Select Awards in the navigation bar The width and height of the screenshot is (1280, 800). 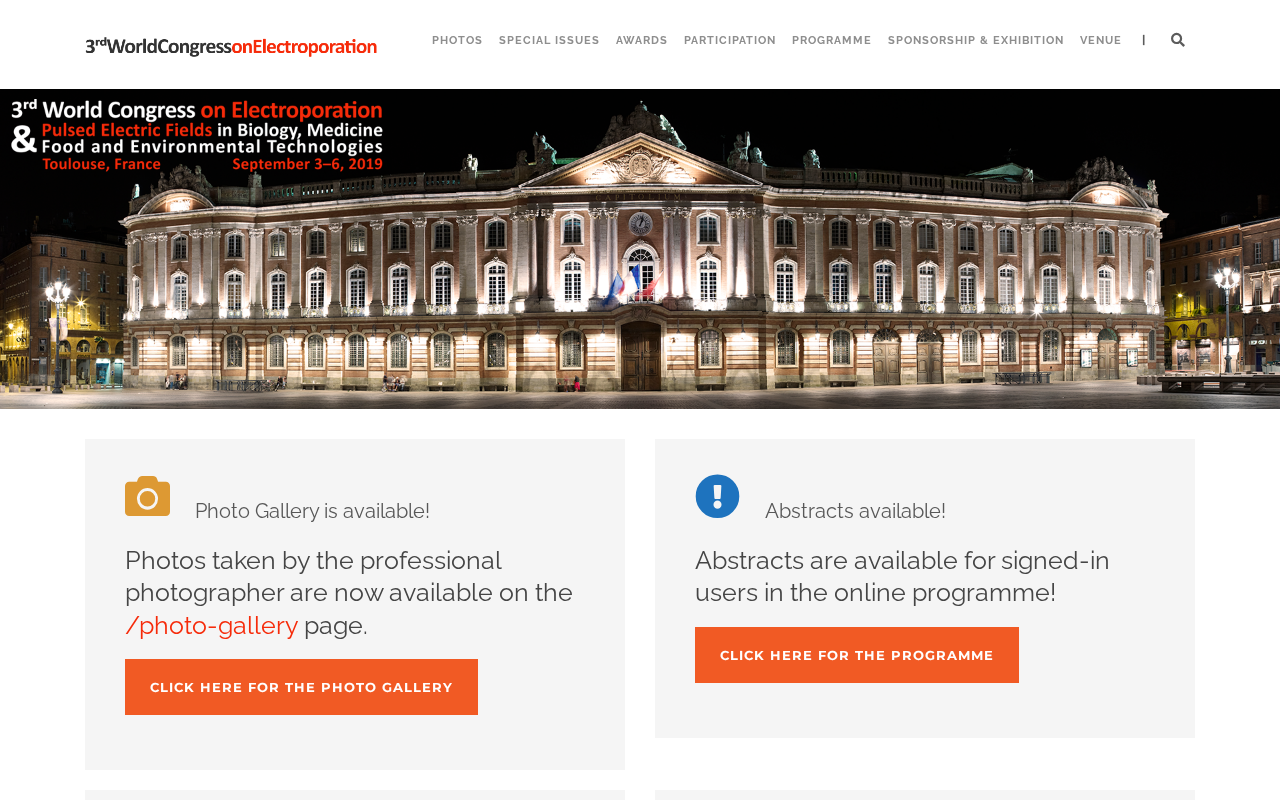[x=642, y=41]
